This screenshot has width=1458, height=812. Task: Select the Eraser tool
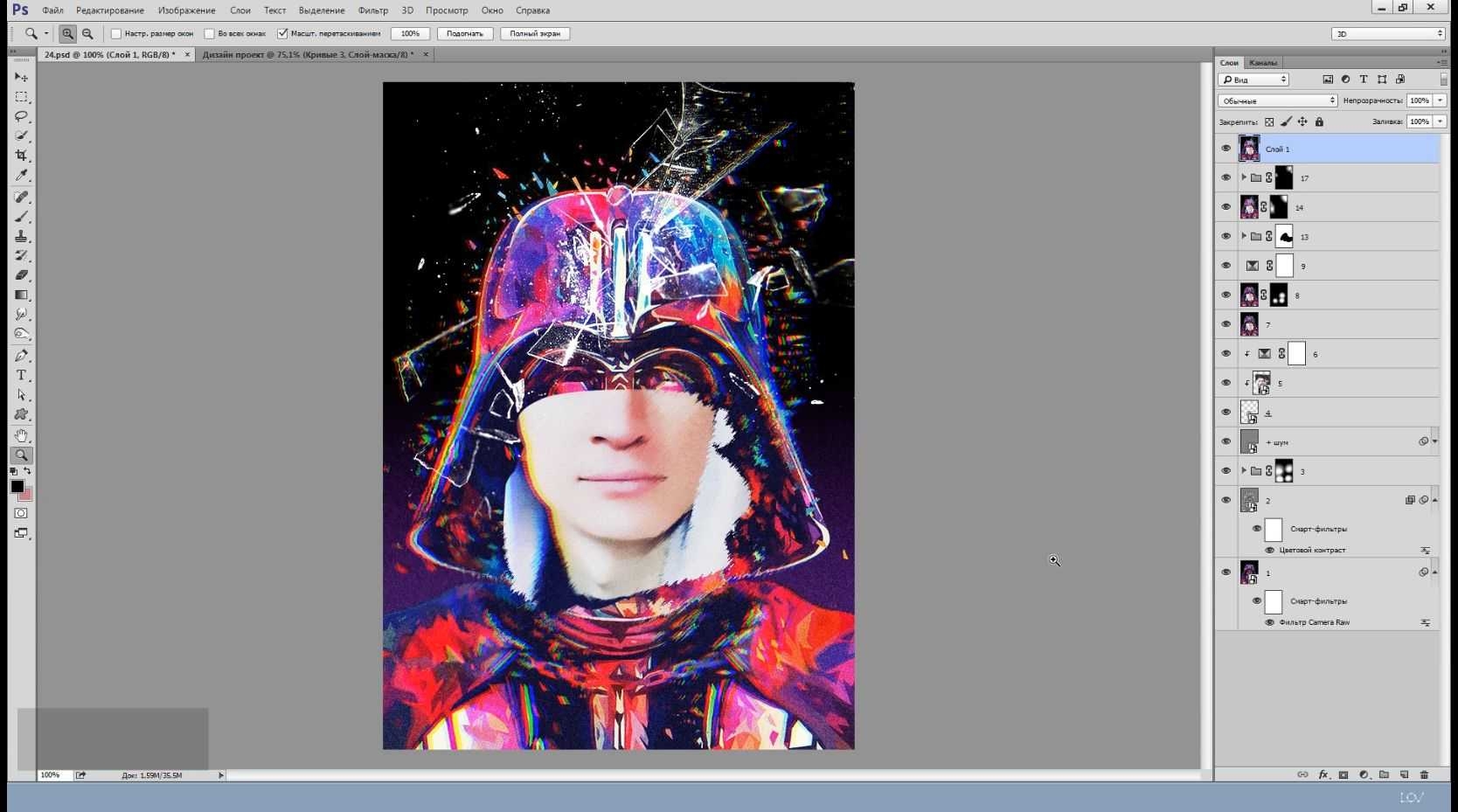[21, 275]
